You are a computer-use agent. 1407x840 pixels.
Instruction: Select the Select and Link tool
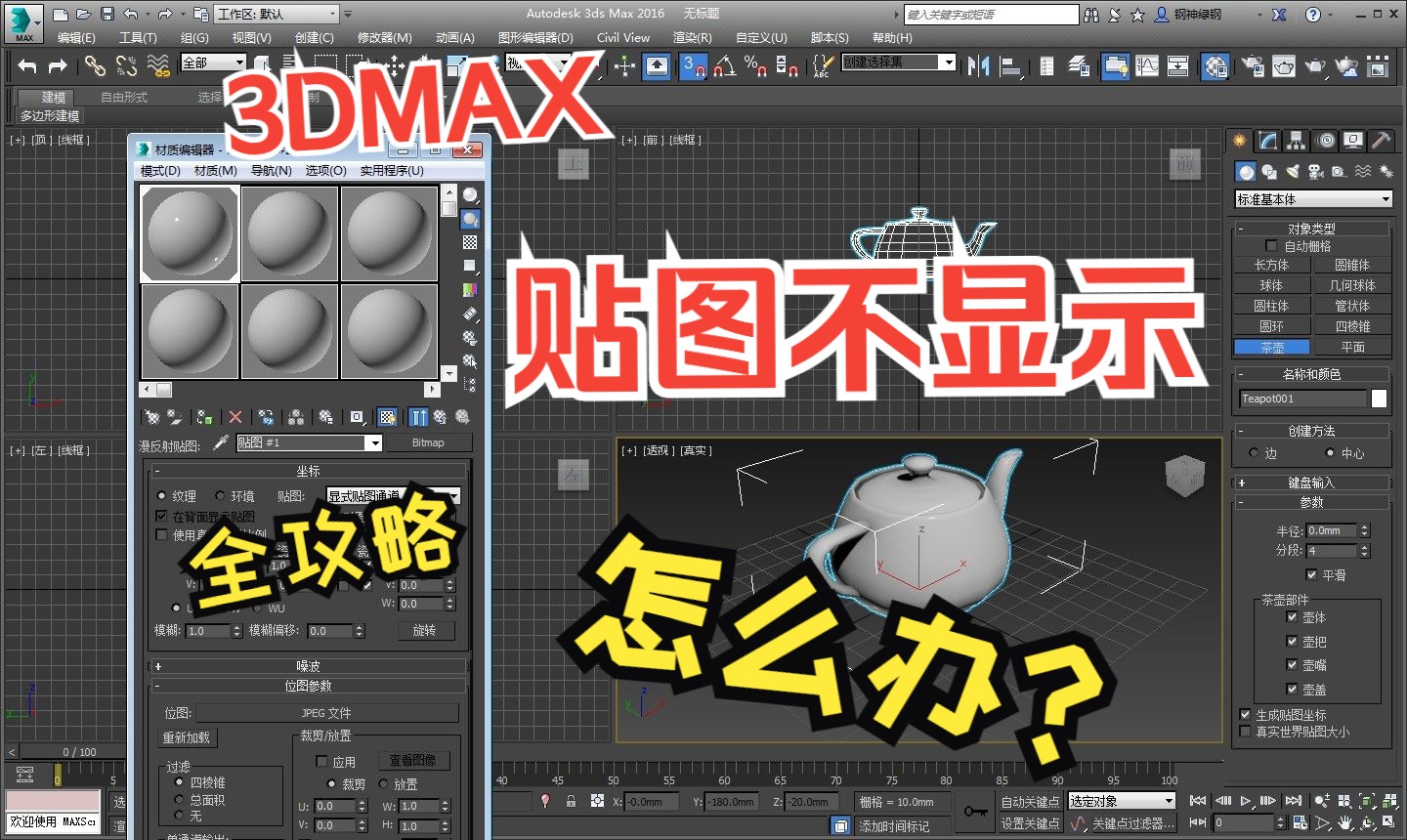click(95, 65)
